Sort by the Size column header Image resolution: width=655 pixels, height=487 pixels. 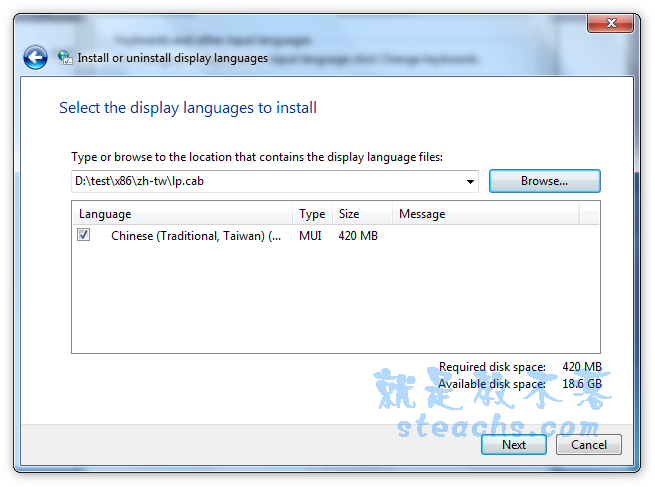362,214
